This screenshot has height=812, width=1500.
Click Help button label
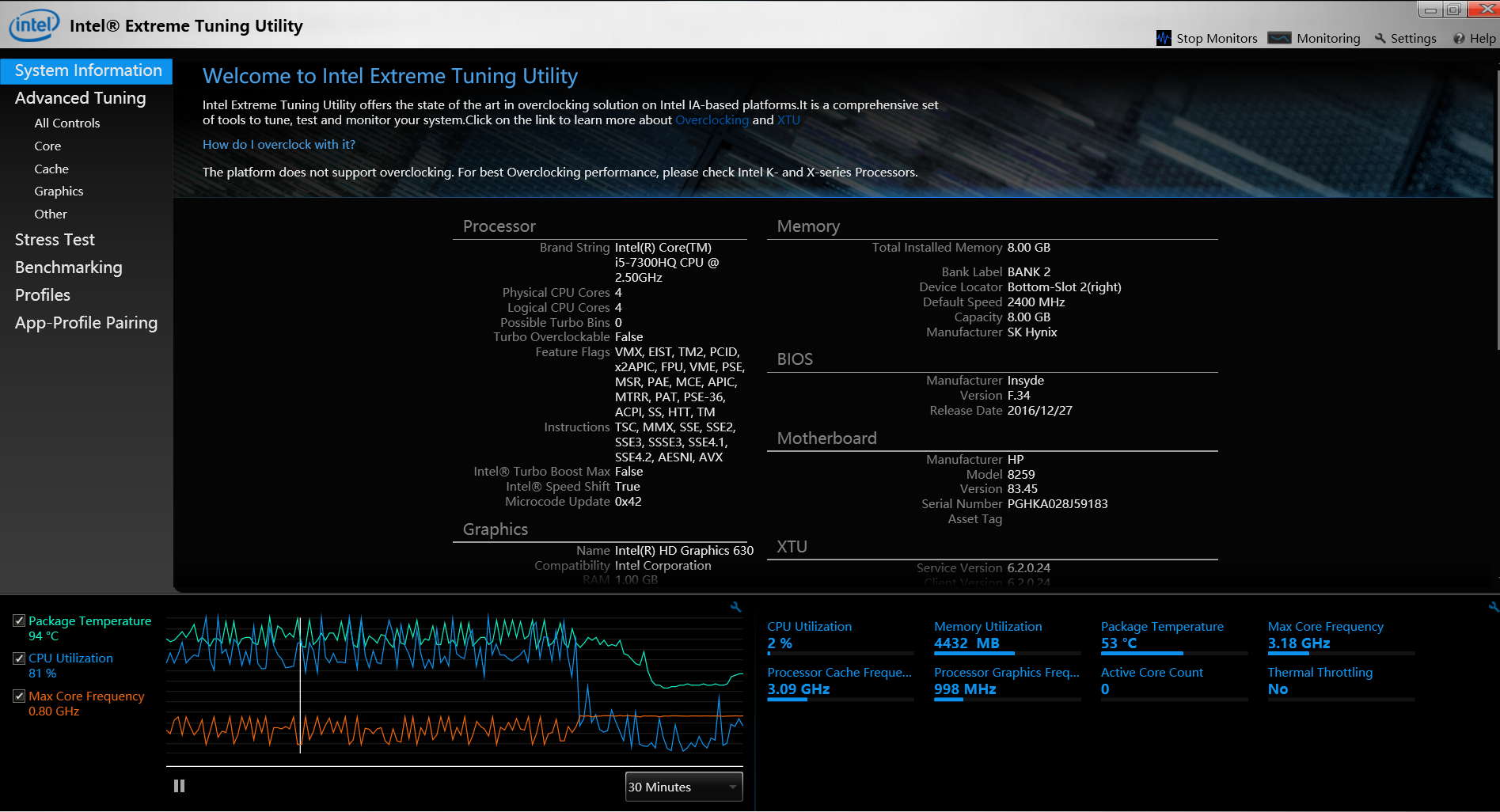(1483, 39)
